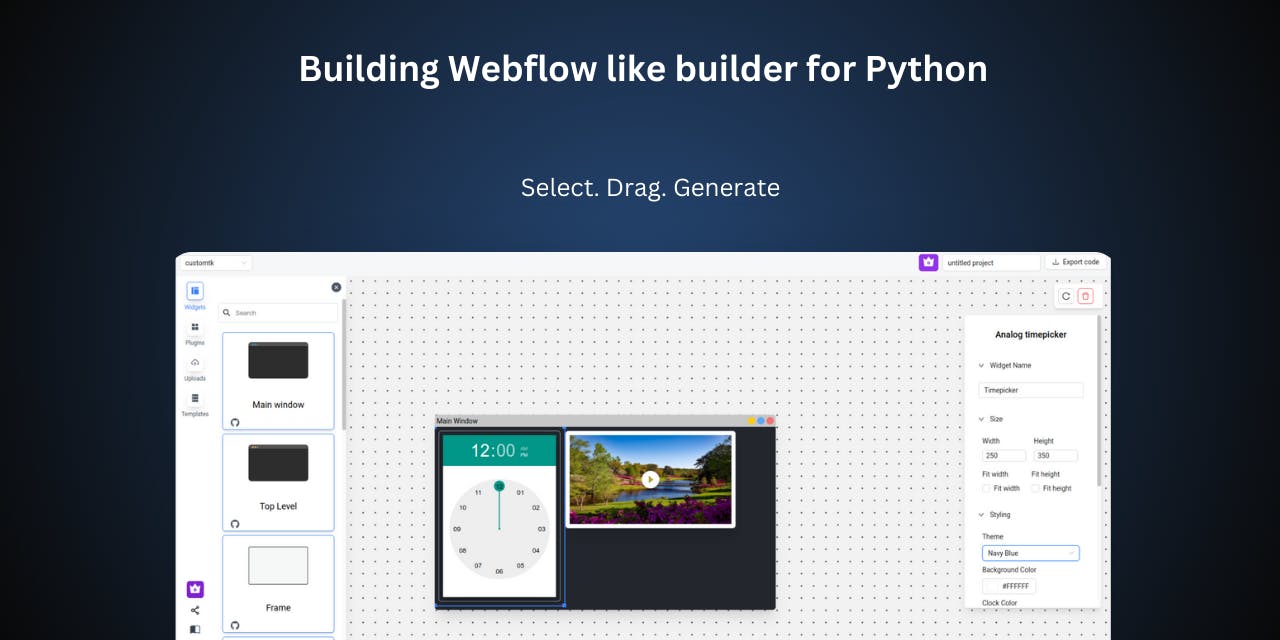Click the GitHub icon on the Main window card

(x=235, y=422)
